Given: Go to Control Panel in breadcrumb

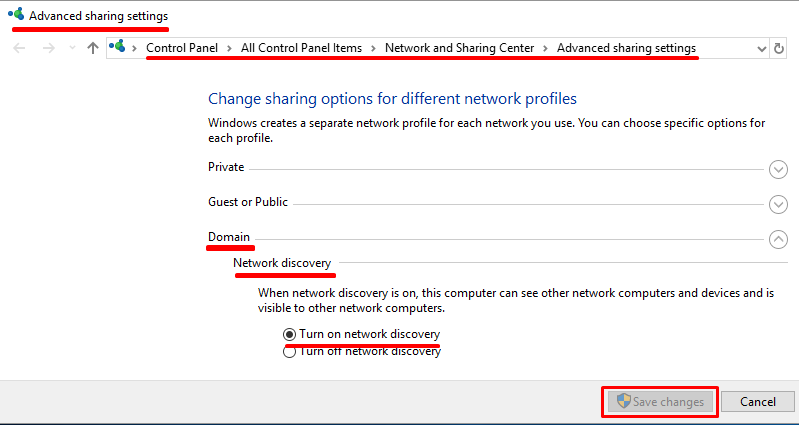Looking at the screenshot, I should pos(186,48).
